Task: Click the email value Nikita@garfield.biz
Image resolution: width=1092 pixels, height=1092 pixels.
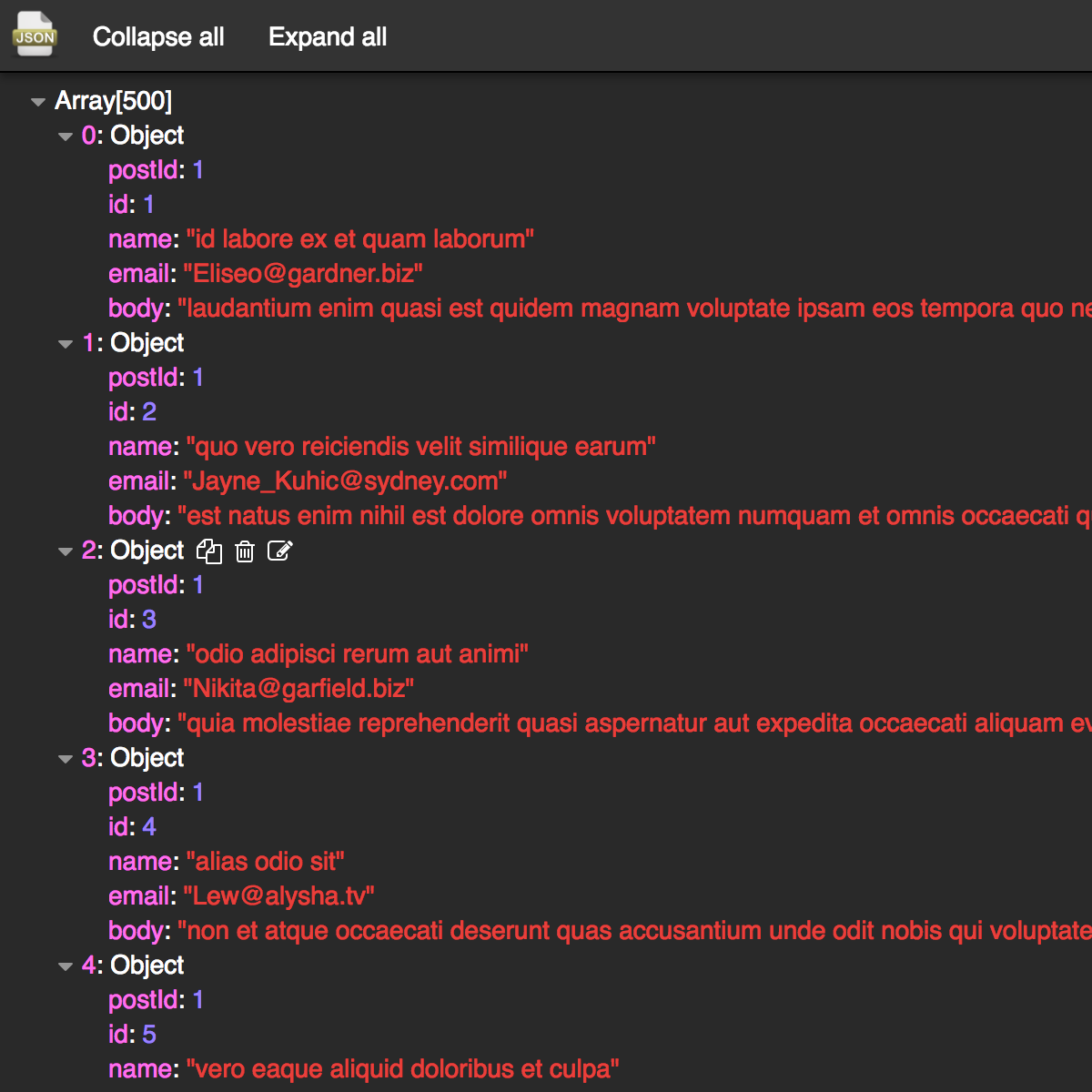Action: [x=300, y=689]
